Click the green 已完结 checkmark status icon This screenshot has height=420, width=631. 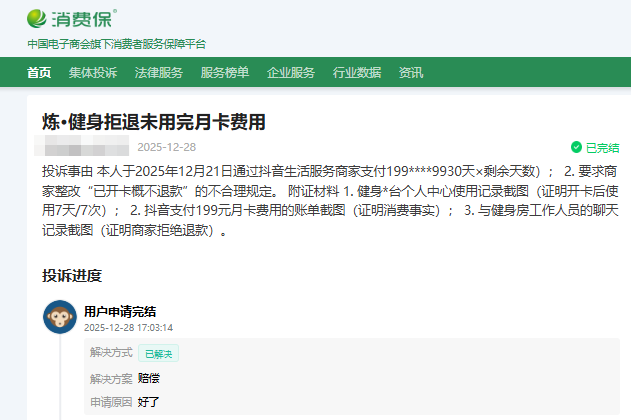click(576, 147)
